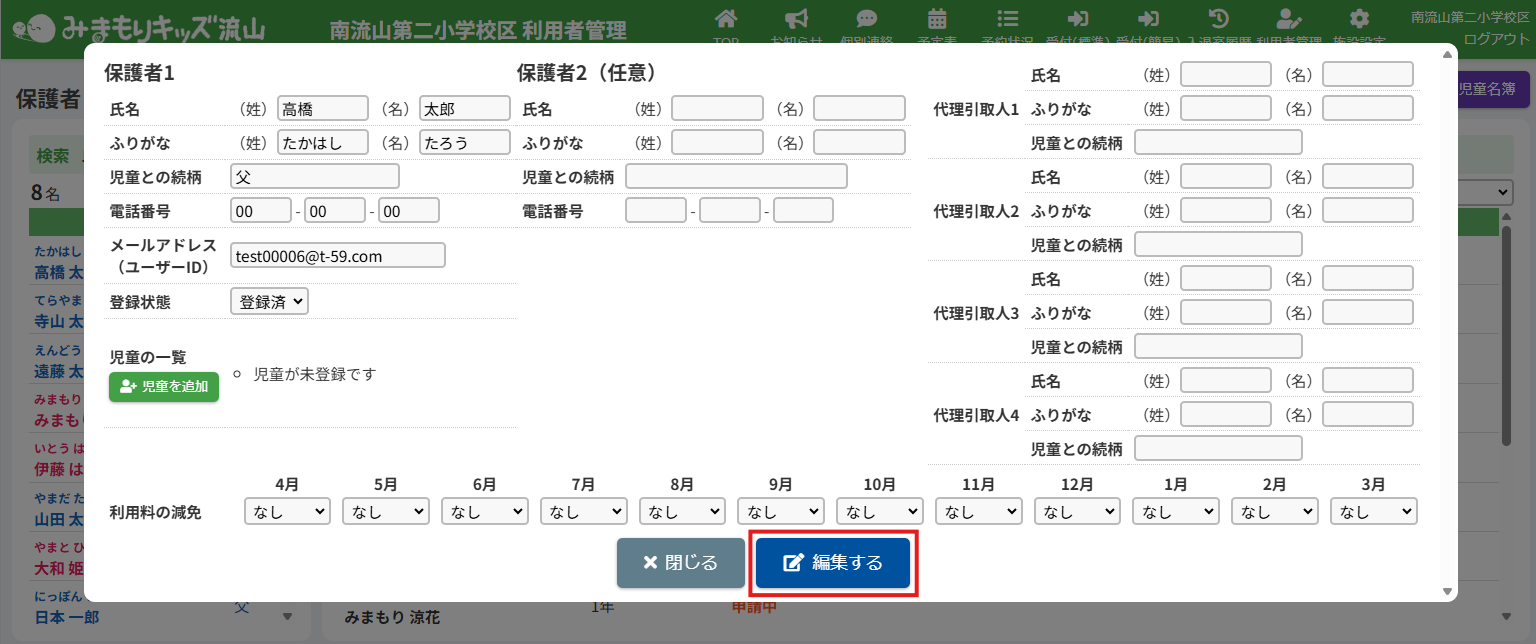Click the 閉じる button
The width and height of the screenshot is (1536, 644).
tap(680, 563)
